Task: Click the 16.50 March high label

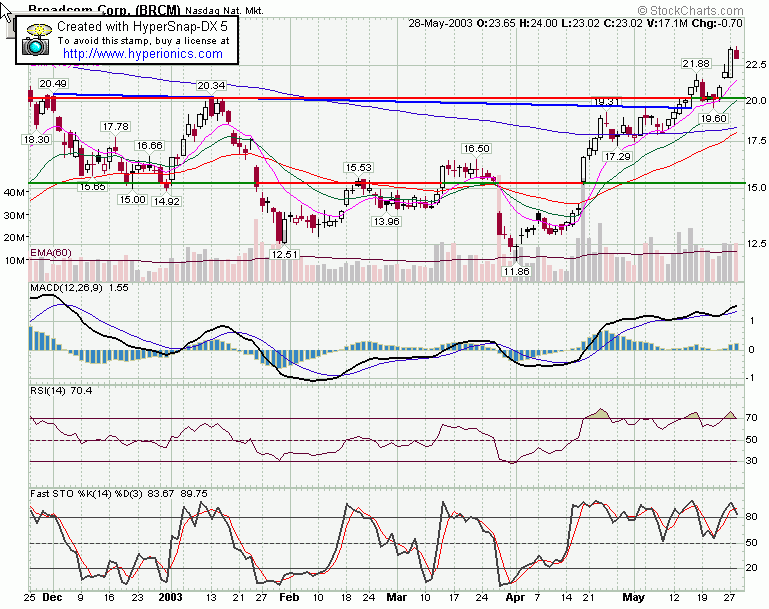Action: point(477,149)
